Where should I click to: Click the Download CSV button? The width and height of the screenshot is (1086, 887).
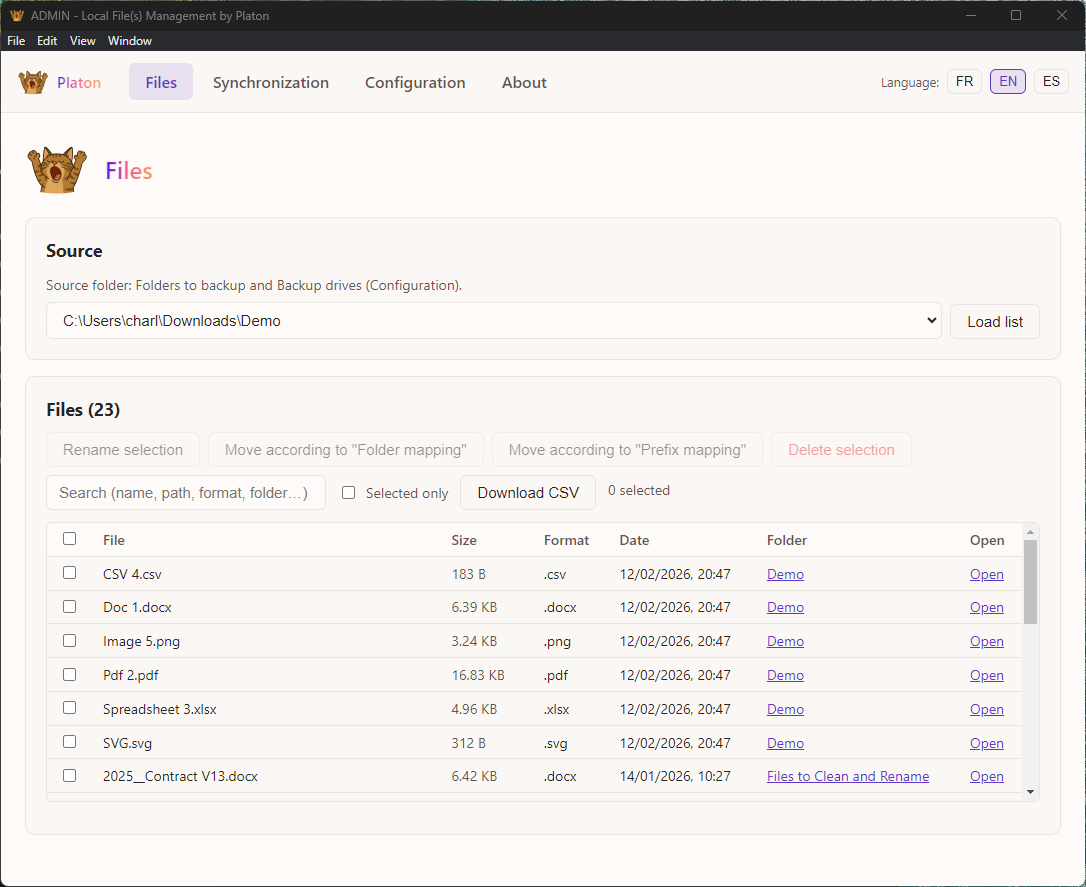[x=527, y=492]
